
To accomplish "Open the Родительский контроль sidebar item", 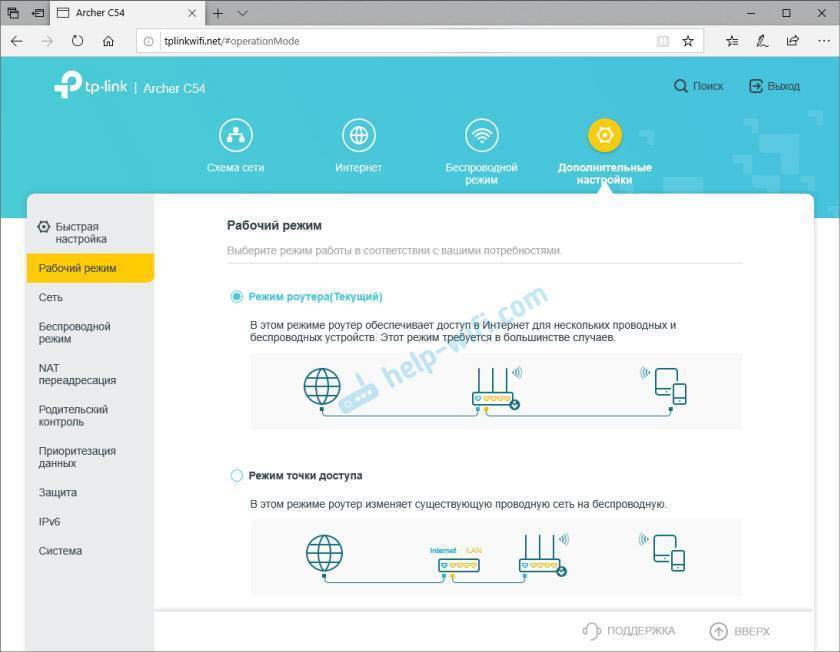I will click(x=91, y=416).
